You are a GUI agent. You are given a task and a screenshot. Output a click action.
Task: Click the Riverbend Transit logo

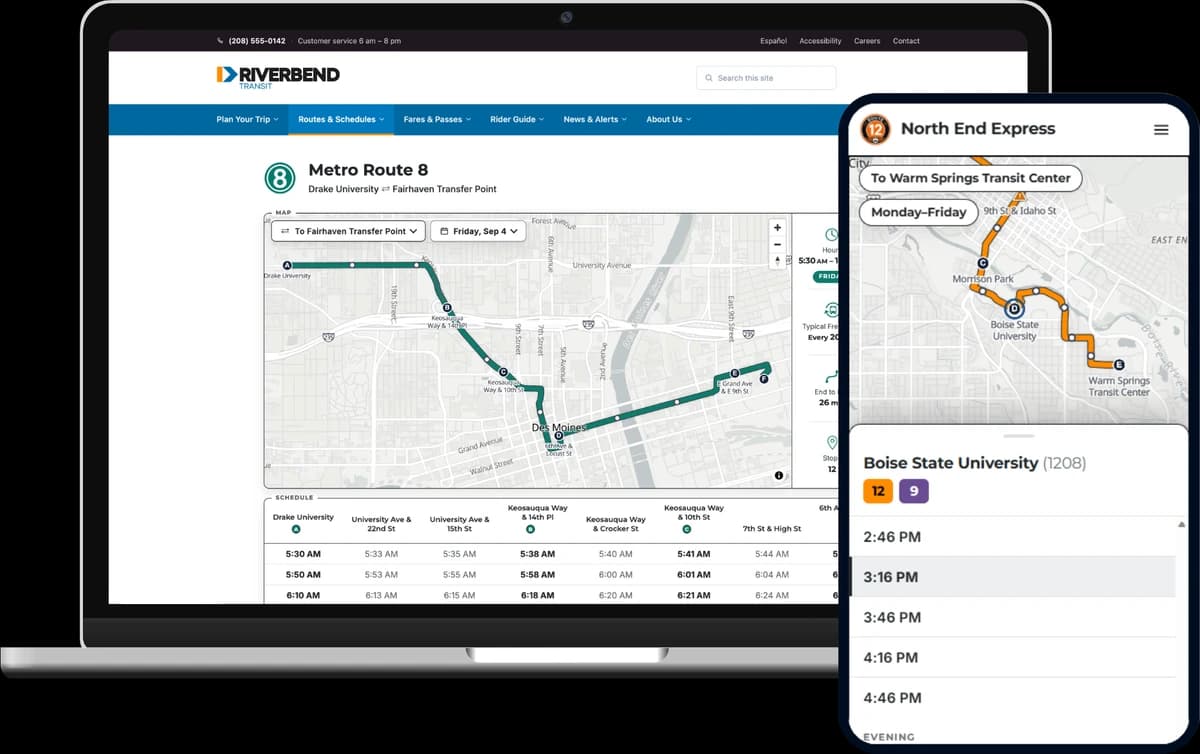point(278,77)
